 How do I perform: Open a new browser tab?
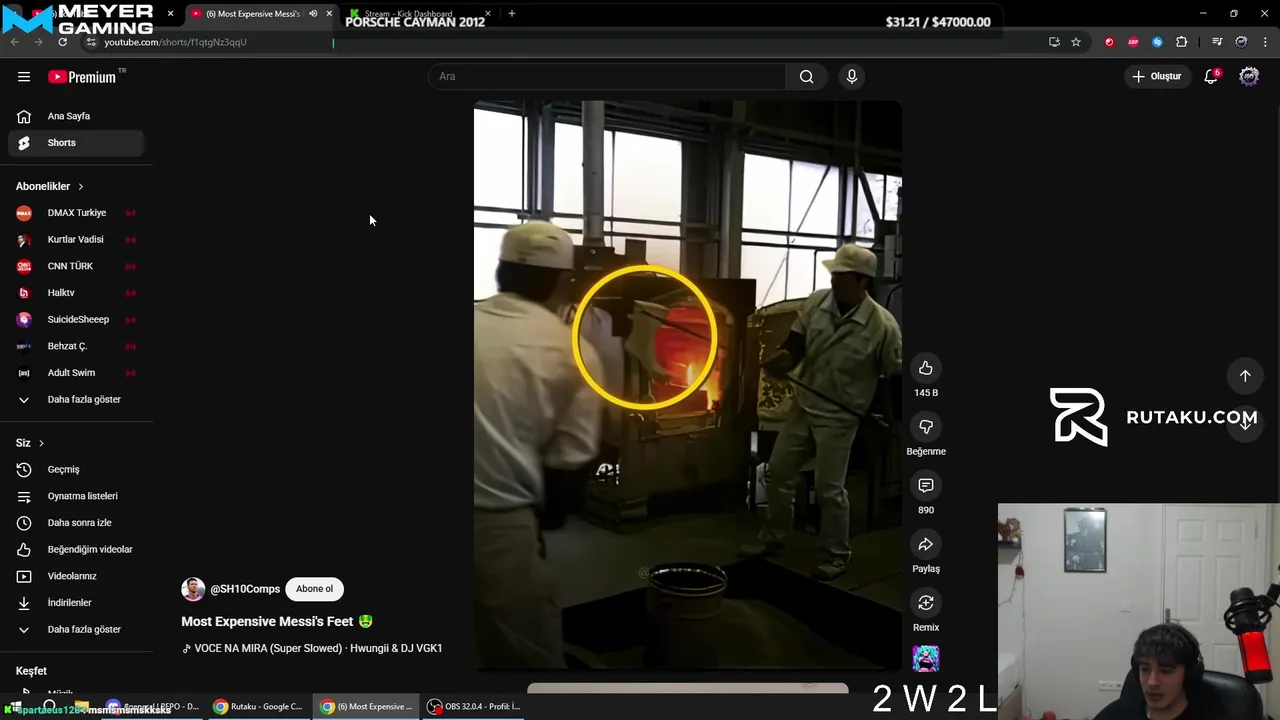pyautogui.click(x=512, y=14)
